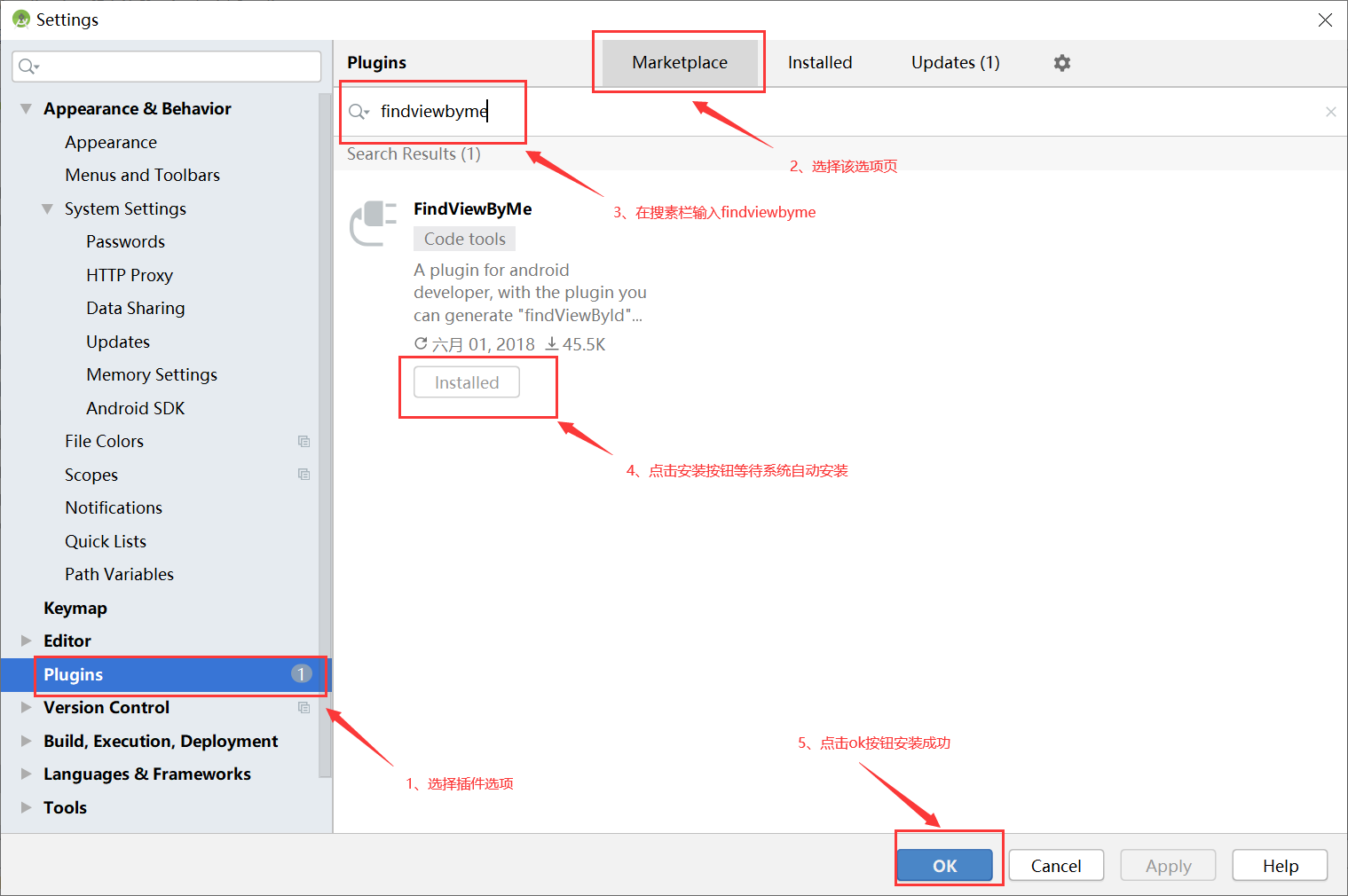
Task: Expand Languages & Frameworks section
Action: pyautogui.click(x=26, y=774)
